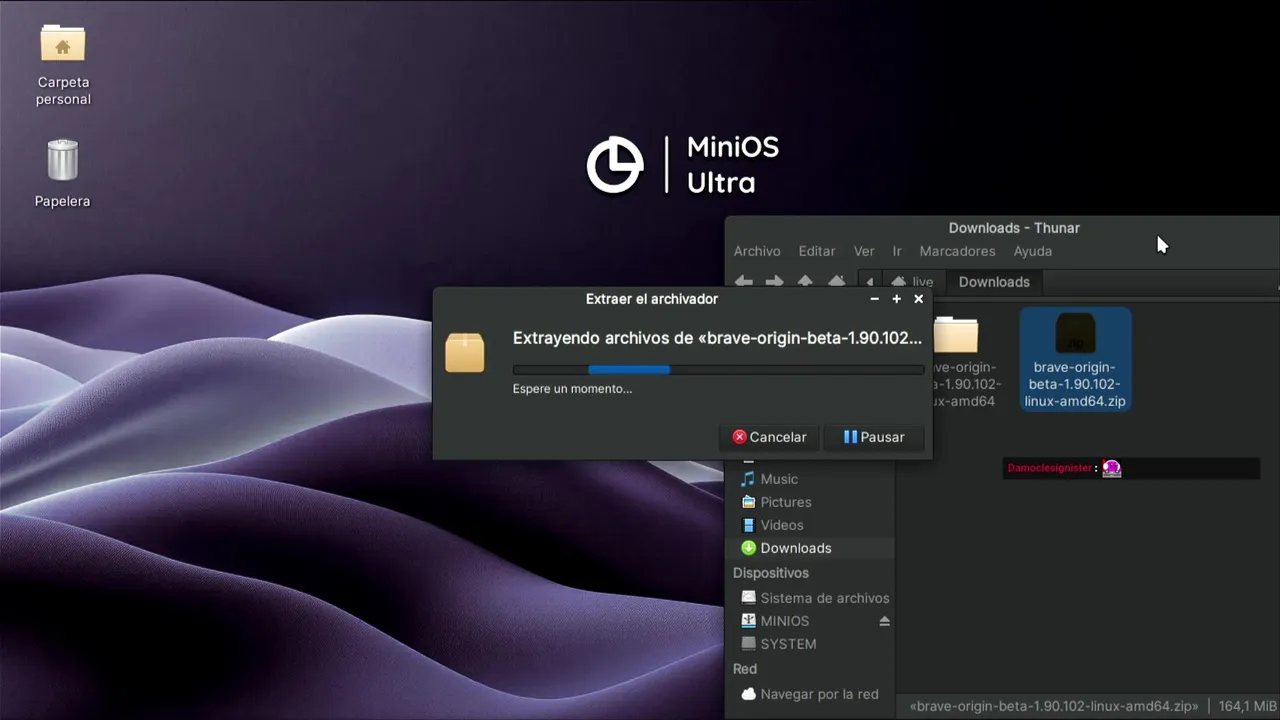Eject the MINIOS device
1280x720 pixels.
pos(884,621)
